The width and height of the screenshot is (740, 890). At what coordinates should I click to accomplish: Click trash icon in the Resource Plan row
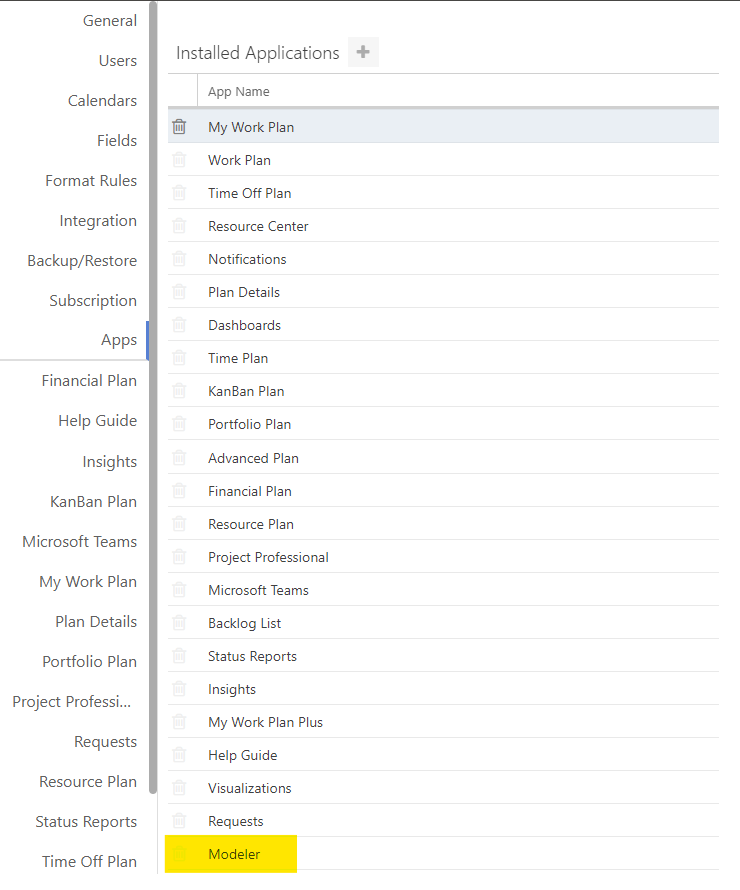[x=179, y=523]
